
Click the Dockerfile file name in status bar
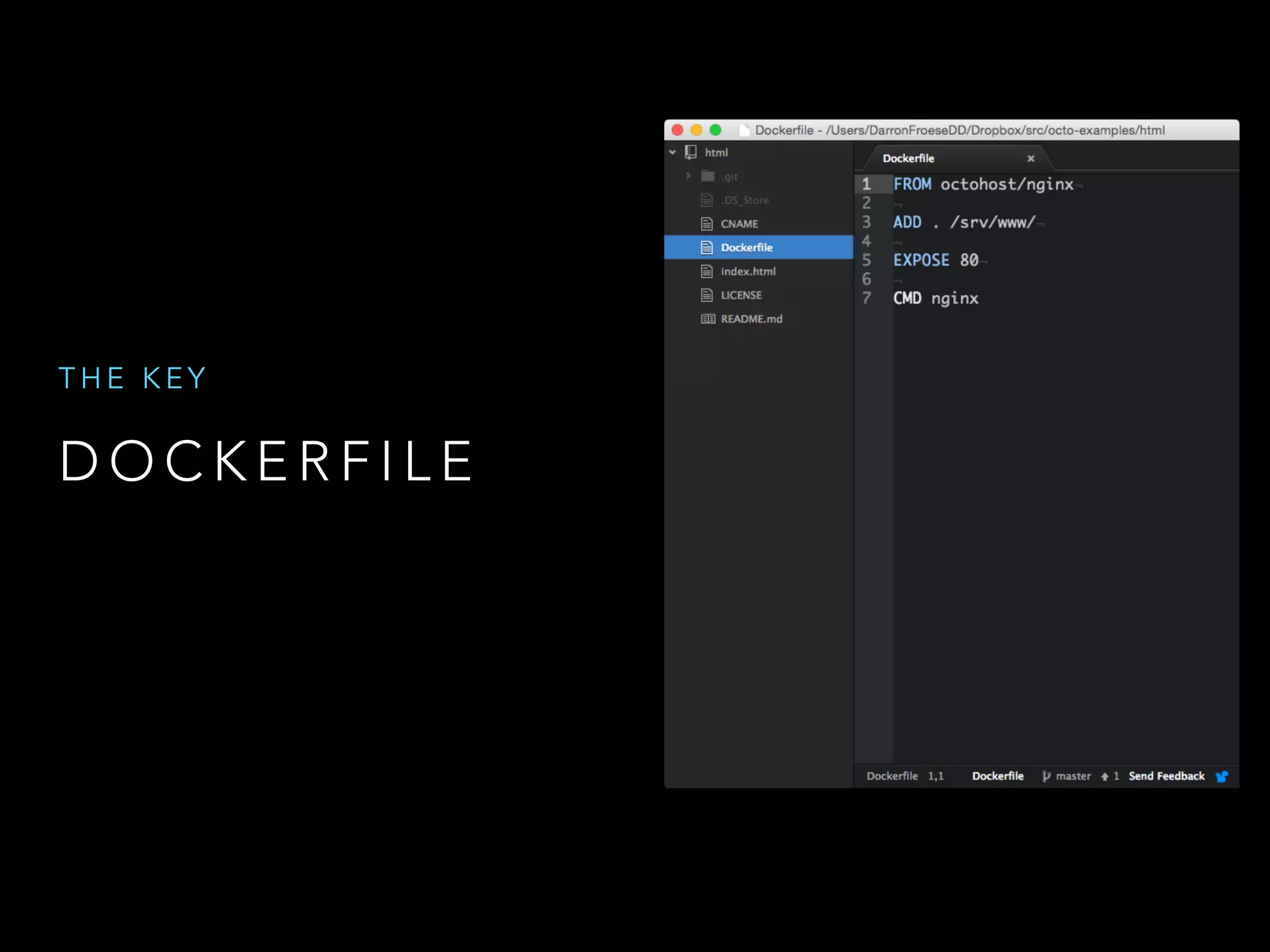click(892, 776)
